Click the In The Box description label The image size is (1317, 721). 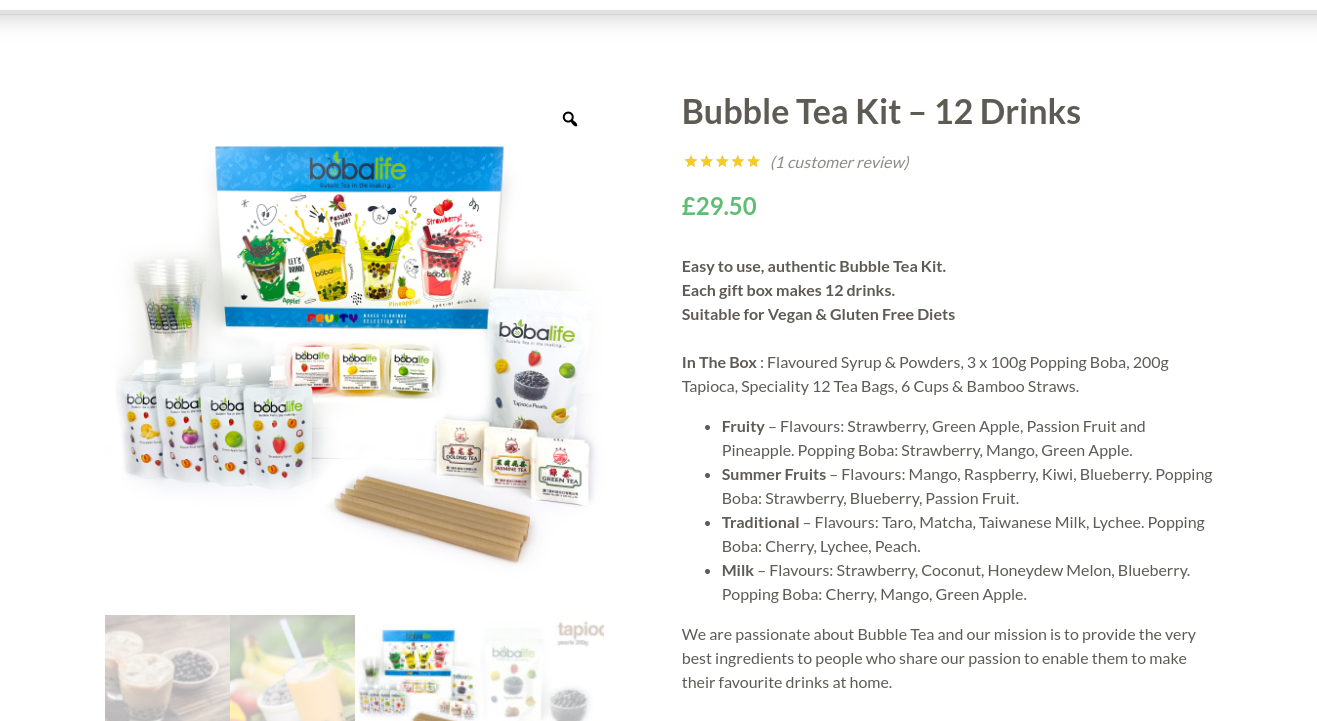tap(719, 362)
